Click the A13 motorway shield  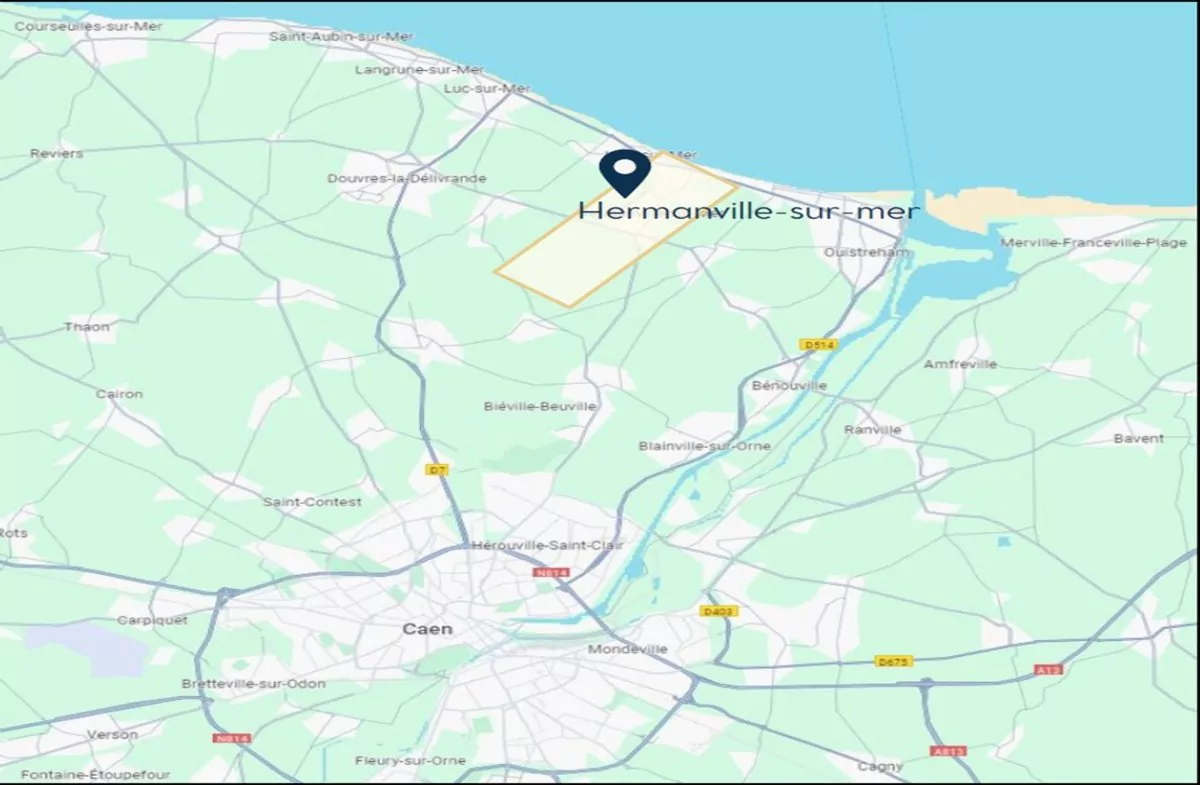click(1048, 669)
